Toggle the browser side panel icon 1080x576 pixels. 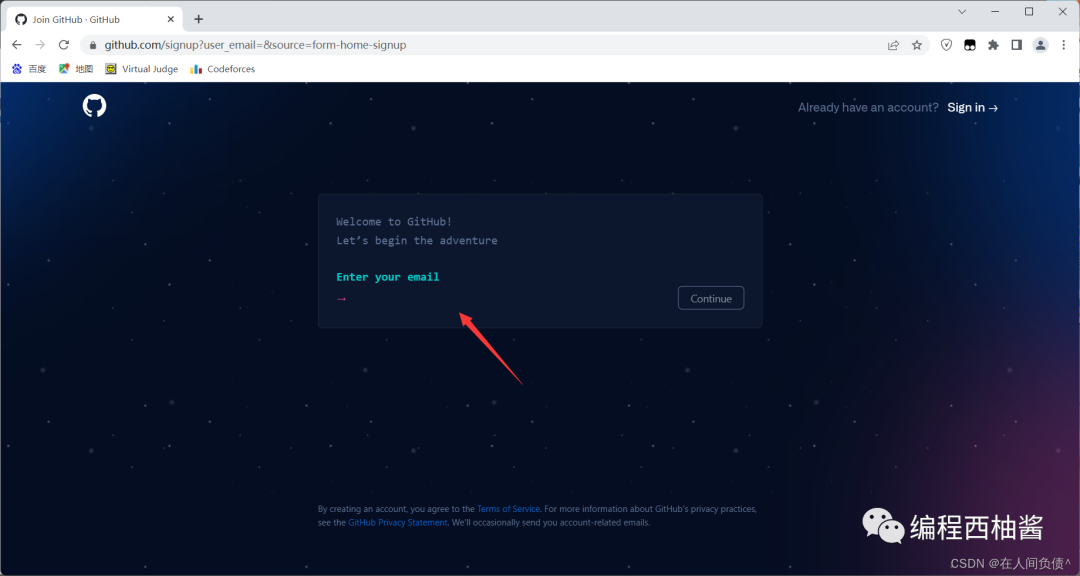click(1017, 45)
